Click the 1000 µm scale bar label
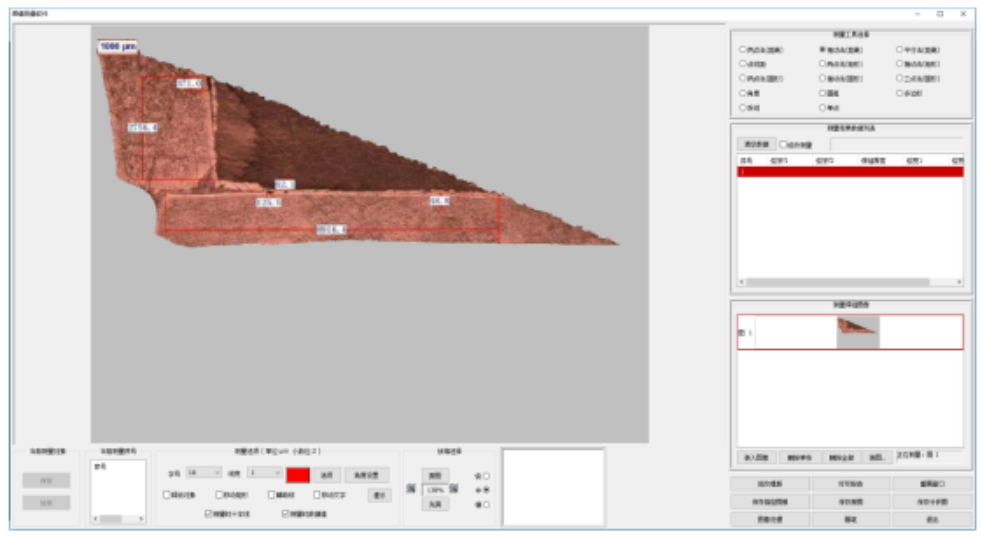The width and height of the screenshot is (981, 536). [x=118, y=46]
